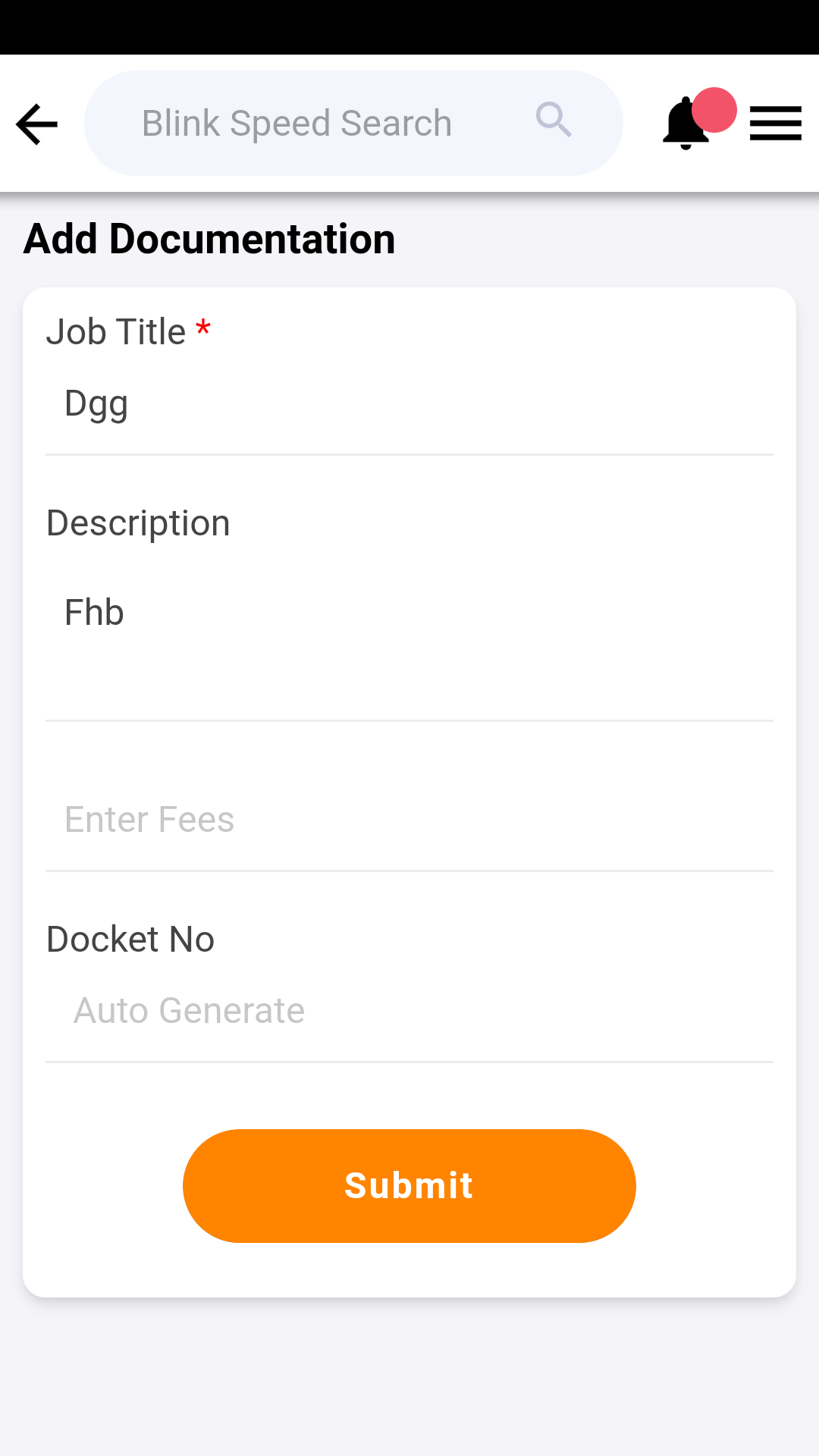This screenshot has width=819, height=1456.
Task: Tap the red required asterisk
Action: (x=202, y=329)
